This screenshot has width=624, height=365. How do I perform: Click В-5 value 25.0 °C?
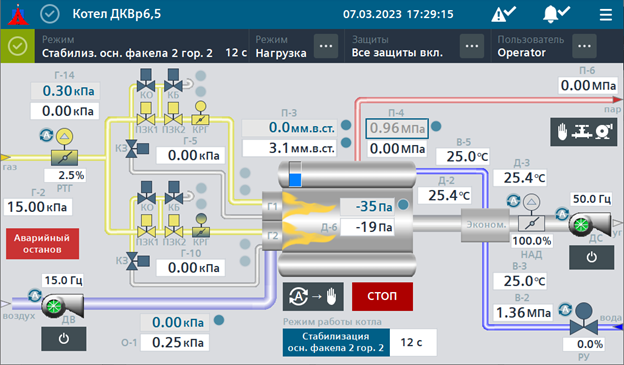(463, 156)
